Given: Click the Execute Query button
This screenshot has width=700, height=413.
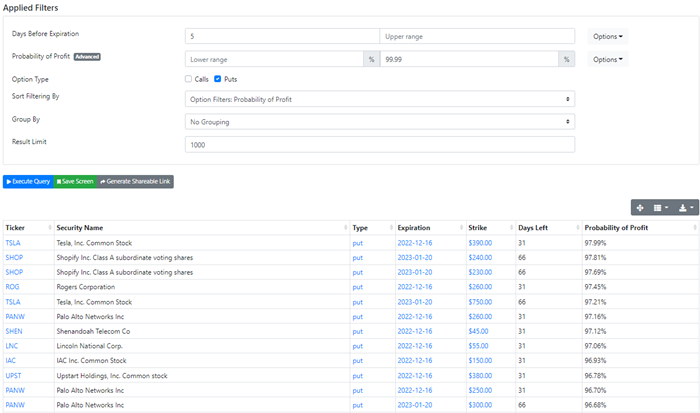Looking at the screenshot, I should pos(28,181).
